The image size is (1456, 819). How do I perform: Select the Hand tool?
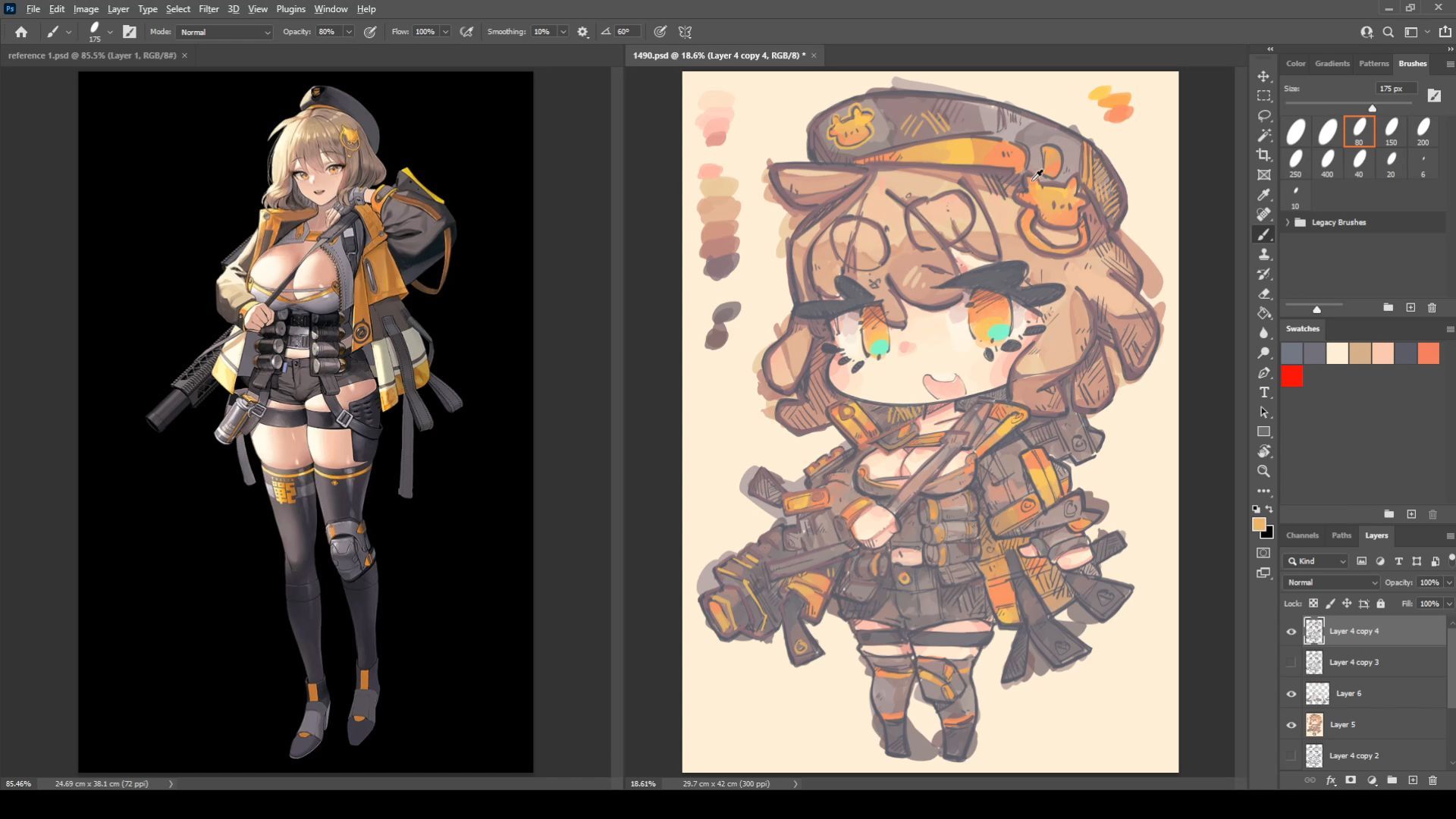(x=1263, y=451)
